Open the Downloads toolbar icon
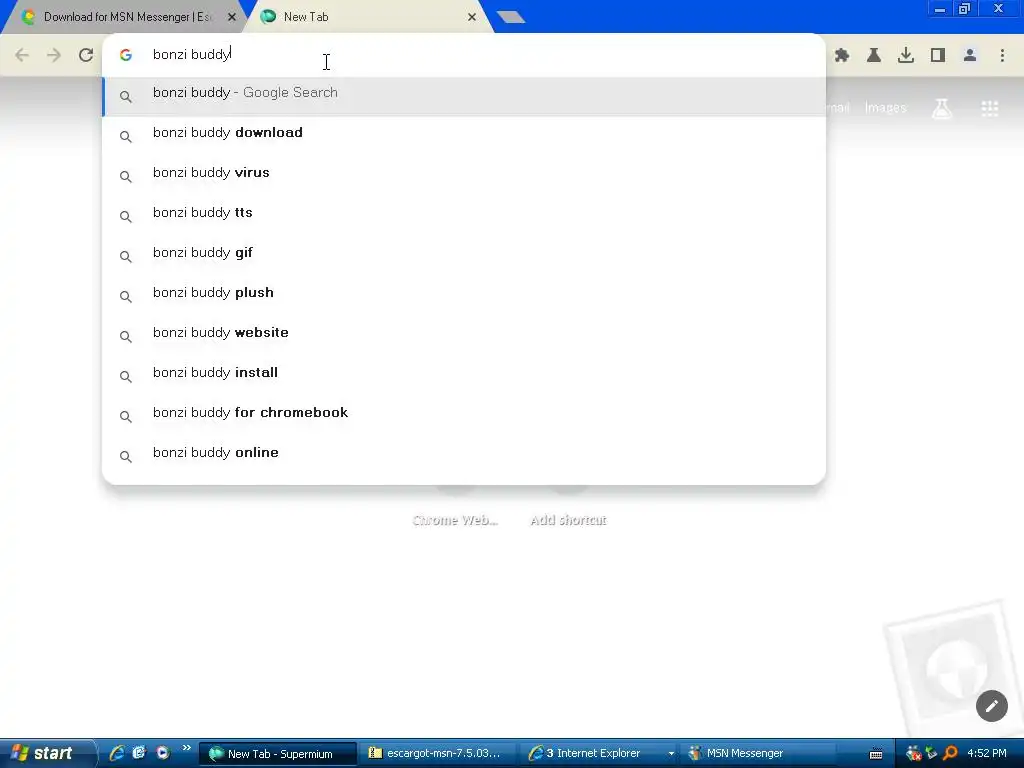Screen dimensions: 1024x768 point(906,55)
